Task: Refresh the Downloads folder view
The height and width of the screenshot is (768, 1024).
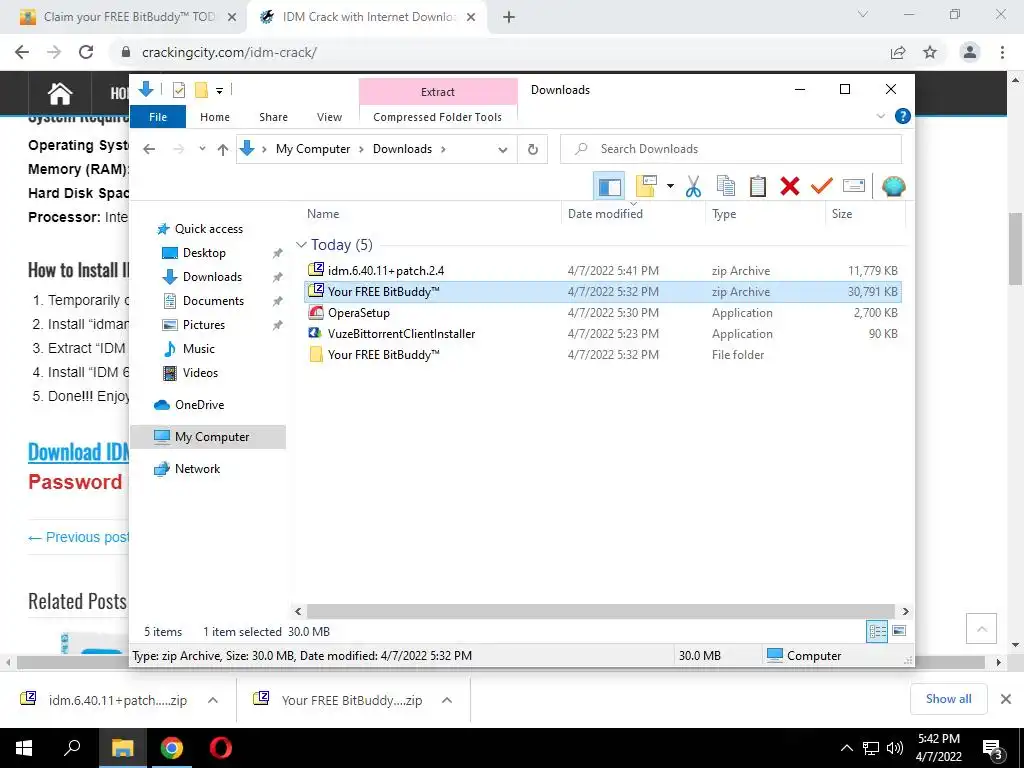Action: click(533, 150)
